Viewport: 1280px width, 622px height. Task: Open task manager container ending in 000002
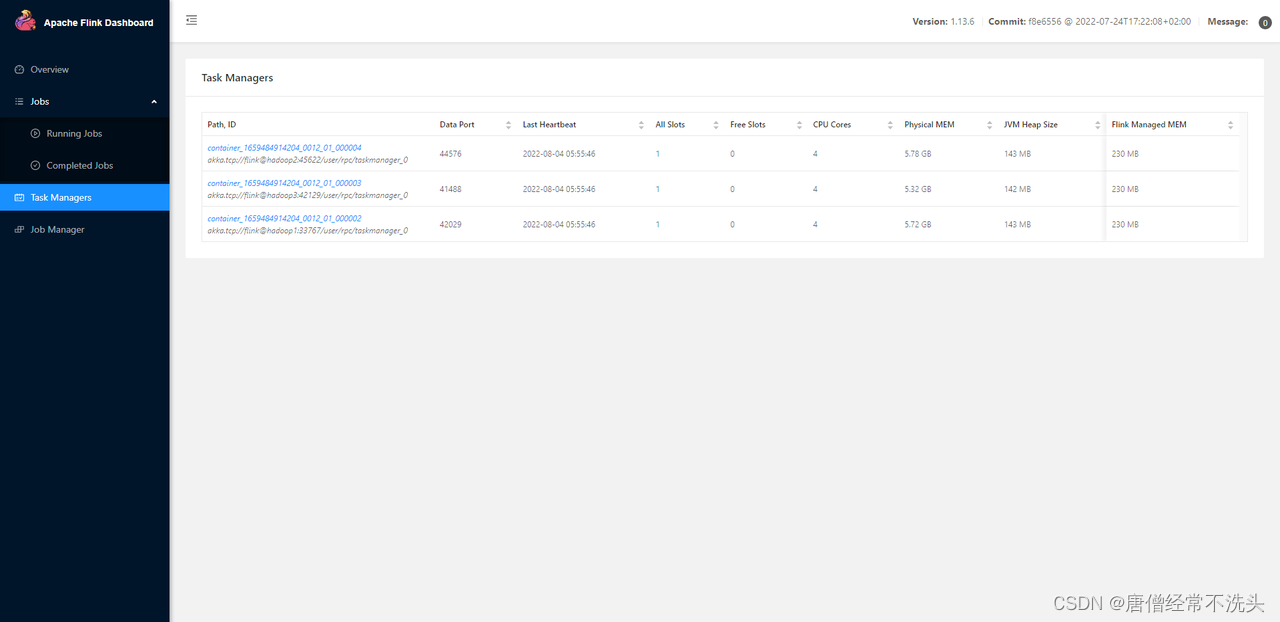(284, 218)
